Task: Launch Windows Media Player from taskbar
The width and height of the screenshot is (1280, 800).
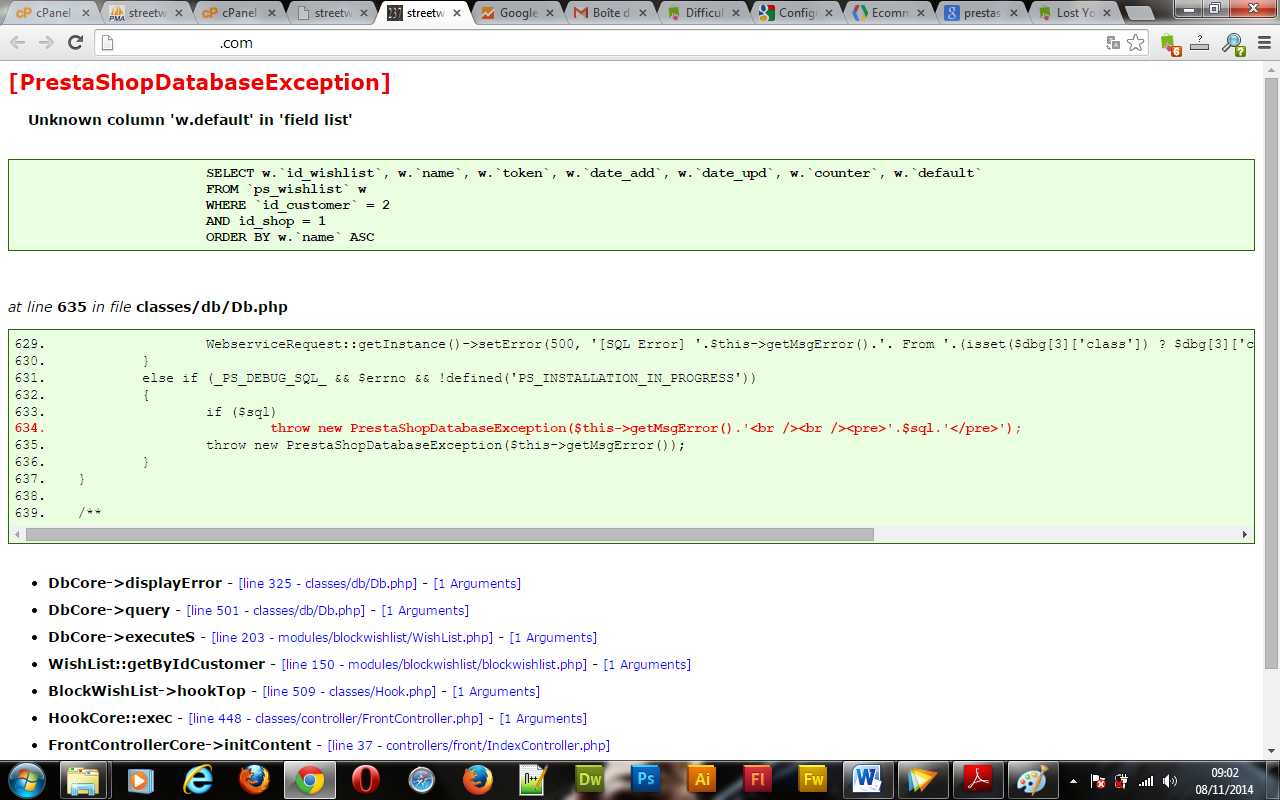Action: point(140,779)
